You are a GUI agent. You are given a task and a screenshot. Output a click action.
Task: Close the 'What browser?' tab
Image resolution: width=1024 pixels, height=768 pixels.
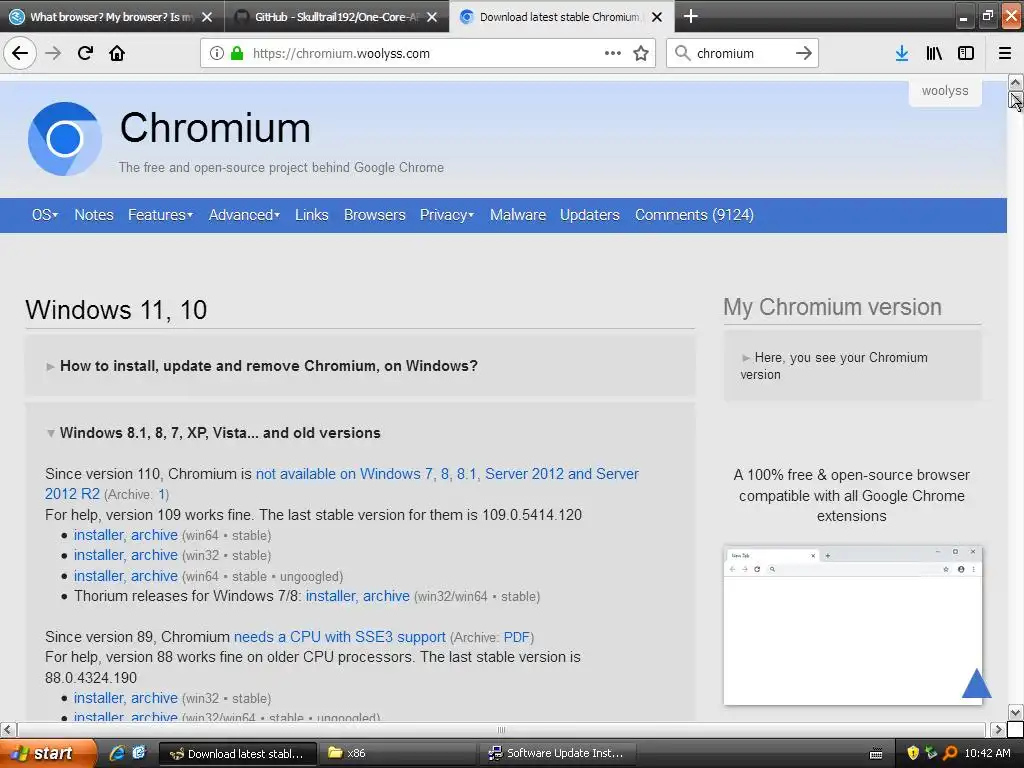click(x=207, y=17)
